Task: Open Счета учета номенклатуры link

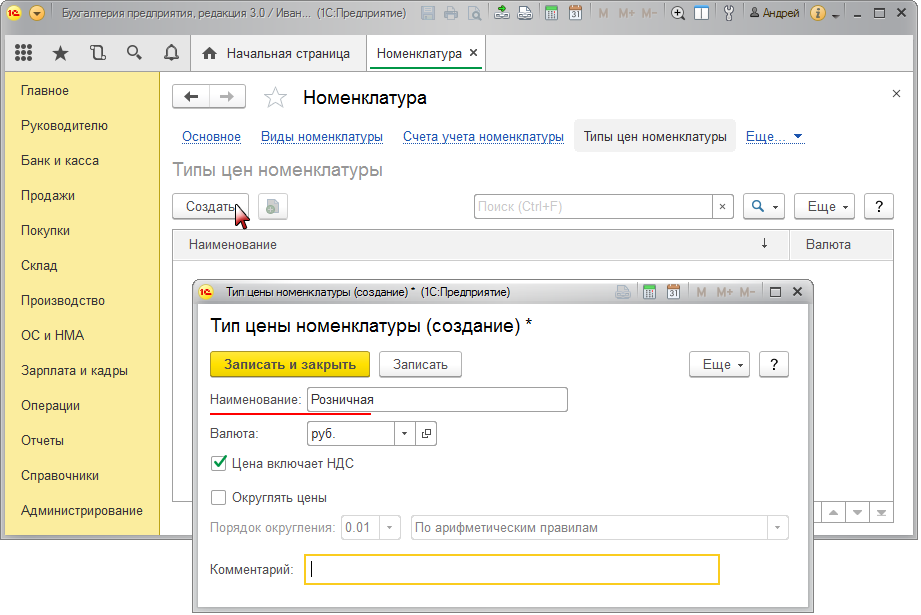Action: 483,137
